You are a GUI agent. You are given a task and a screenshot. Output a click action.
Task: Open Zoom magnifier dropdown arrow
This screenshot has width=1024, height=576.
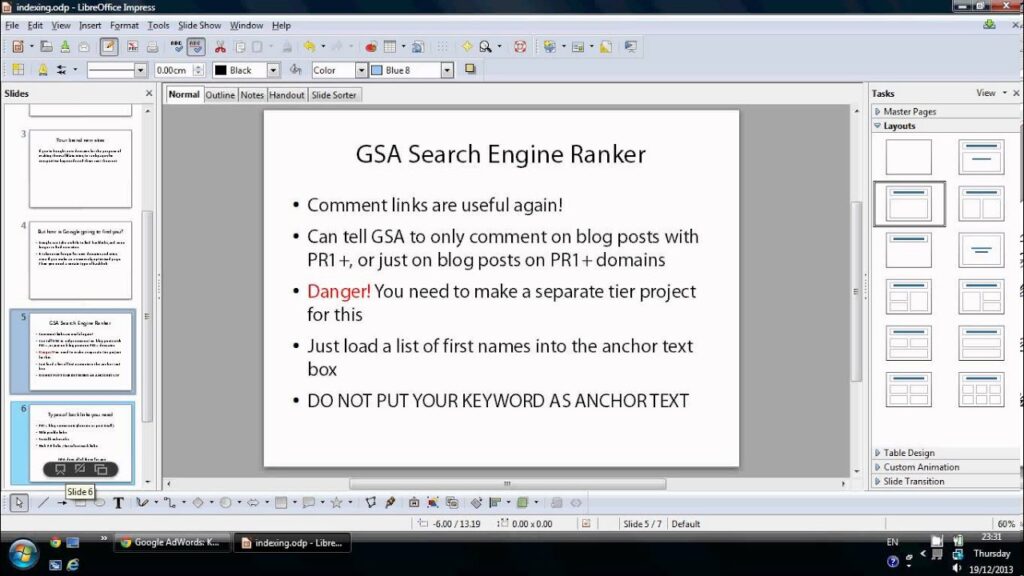click(500, 46)
